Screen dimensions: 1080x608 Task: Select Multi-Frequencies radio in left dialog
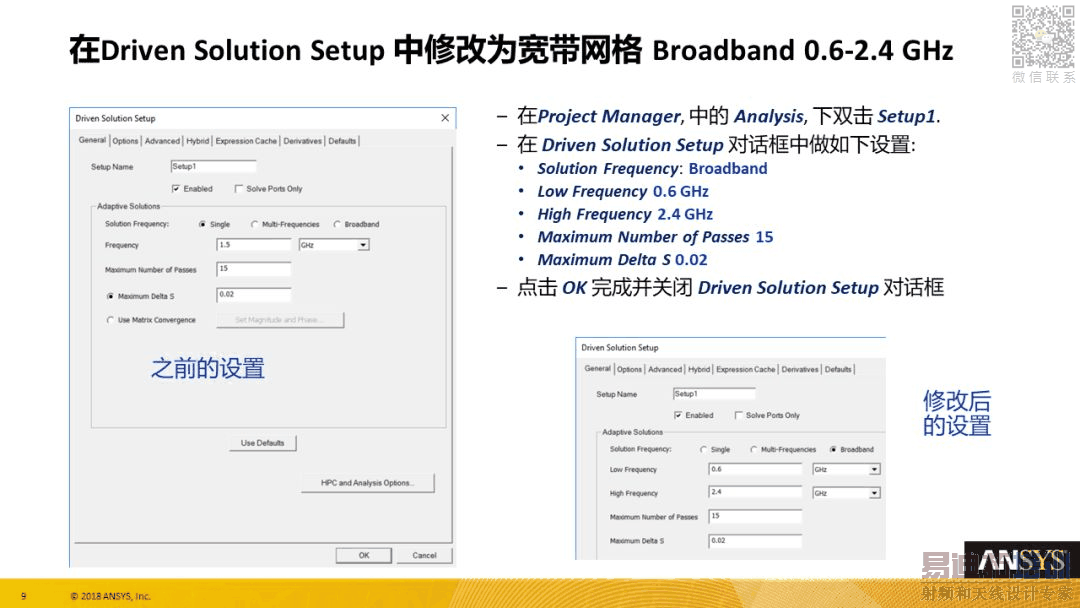click(254, 224)
